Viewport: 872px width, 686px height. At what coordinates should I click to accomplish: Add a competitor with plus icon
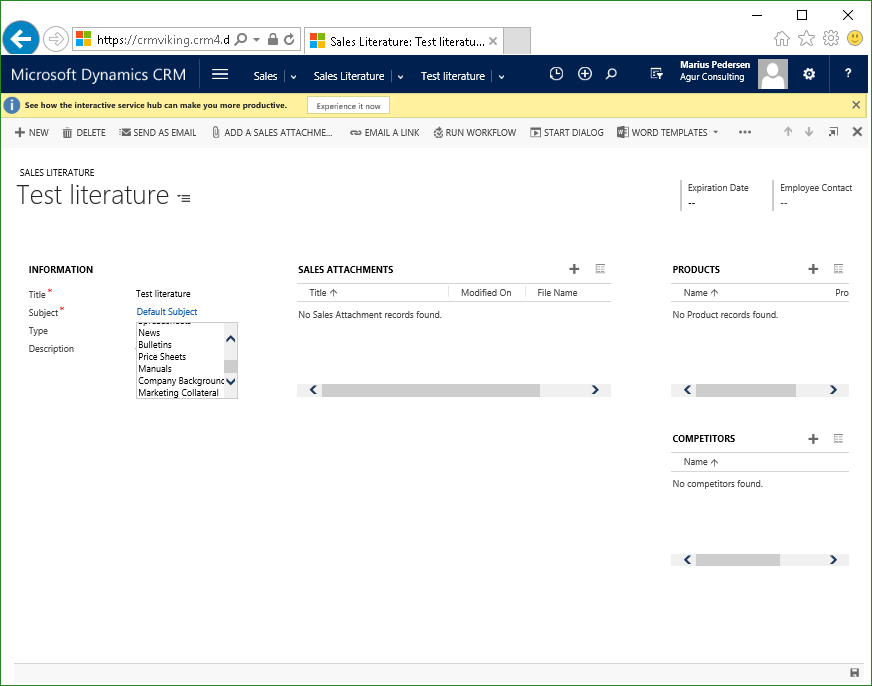coord(813,439)
